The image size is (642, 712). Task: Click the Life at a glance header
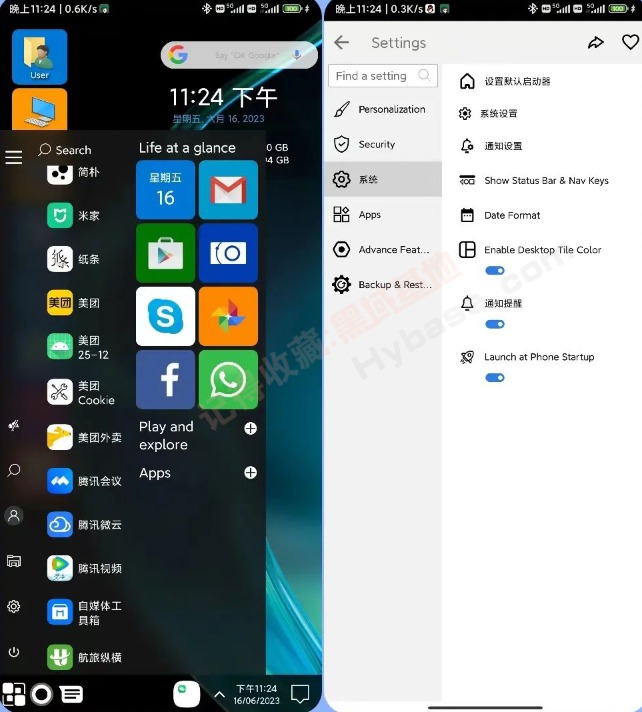pyautogui.click(x=187, y=148)
